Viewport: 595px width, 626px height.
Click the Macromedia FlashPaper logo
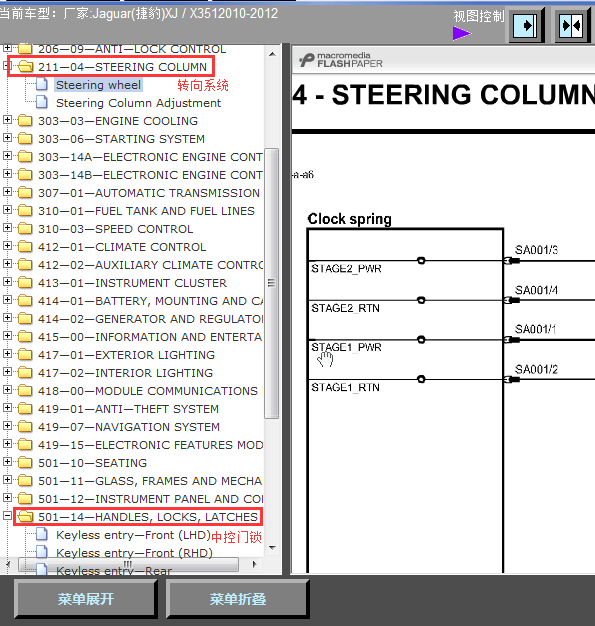(341, 60)
